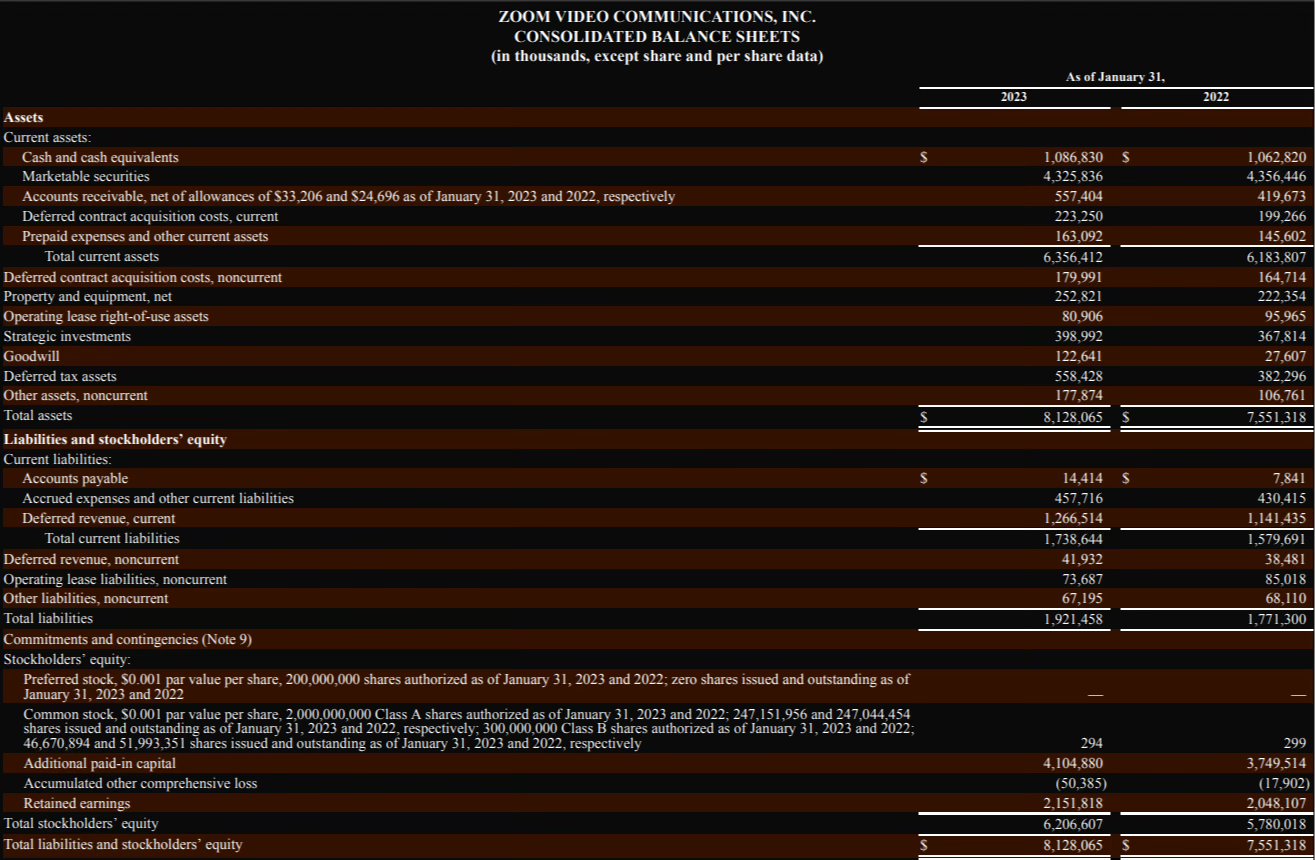Select 2022 total liabilities 1,771,300
Image resolution: width=1315 pixels, height=860 pixels.
pos(1276,619)
